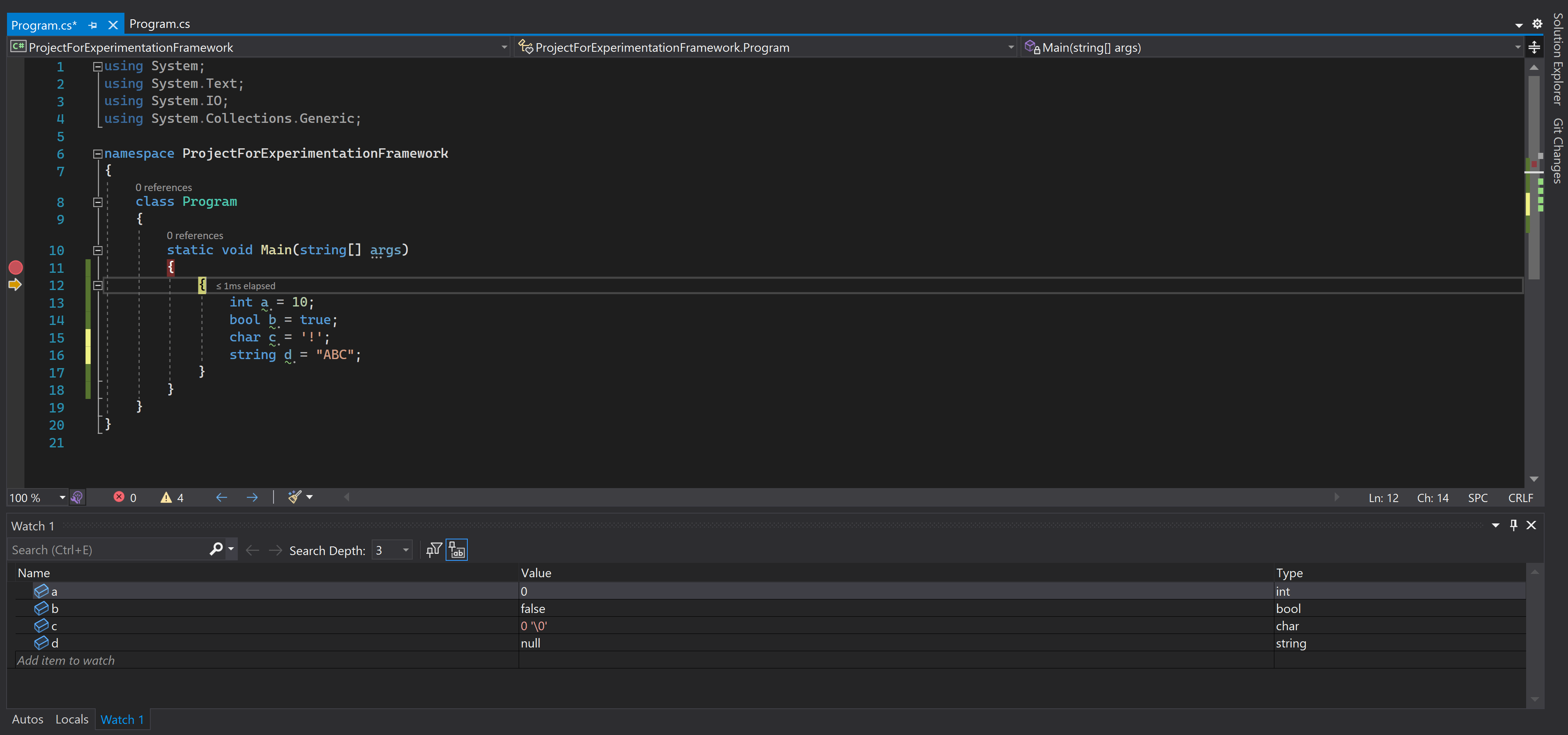The image size is (1568, 735).
Task: Open editor settings with the gear icon
Action: 1538,24
